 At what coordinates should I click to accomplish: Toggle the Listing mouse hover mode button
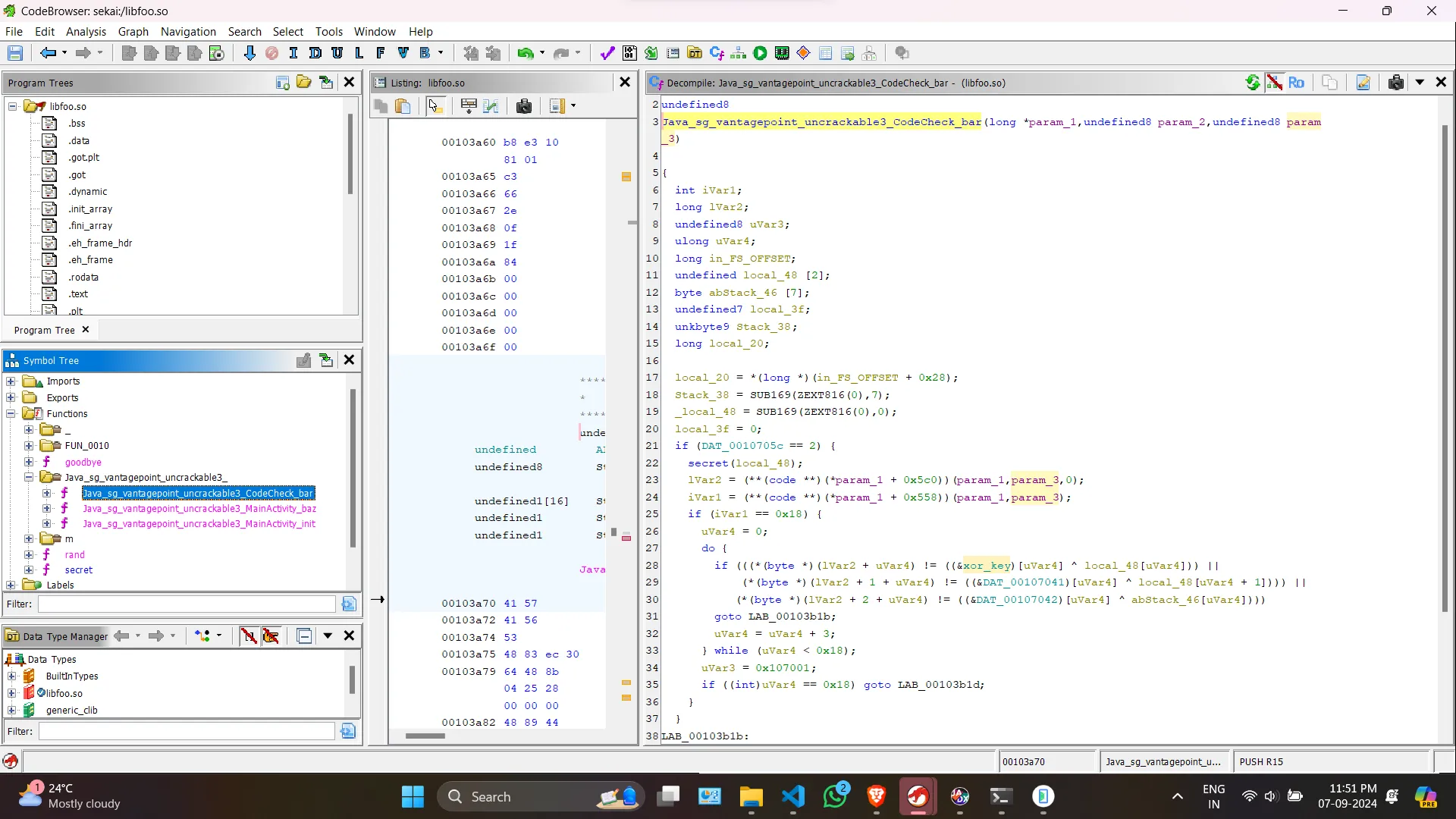pos(435,106)
